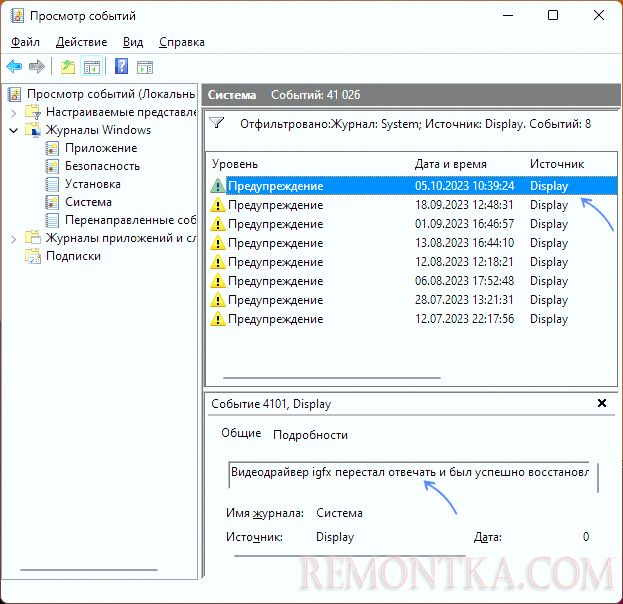Open the Вид menu
This screenshot has width=623, height=604.
(133, 42)
